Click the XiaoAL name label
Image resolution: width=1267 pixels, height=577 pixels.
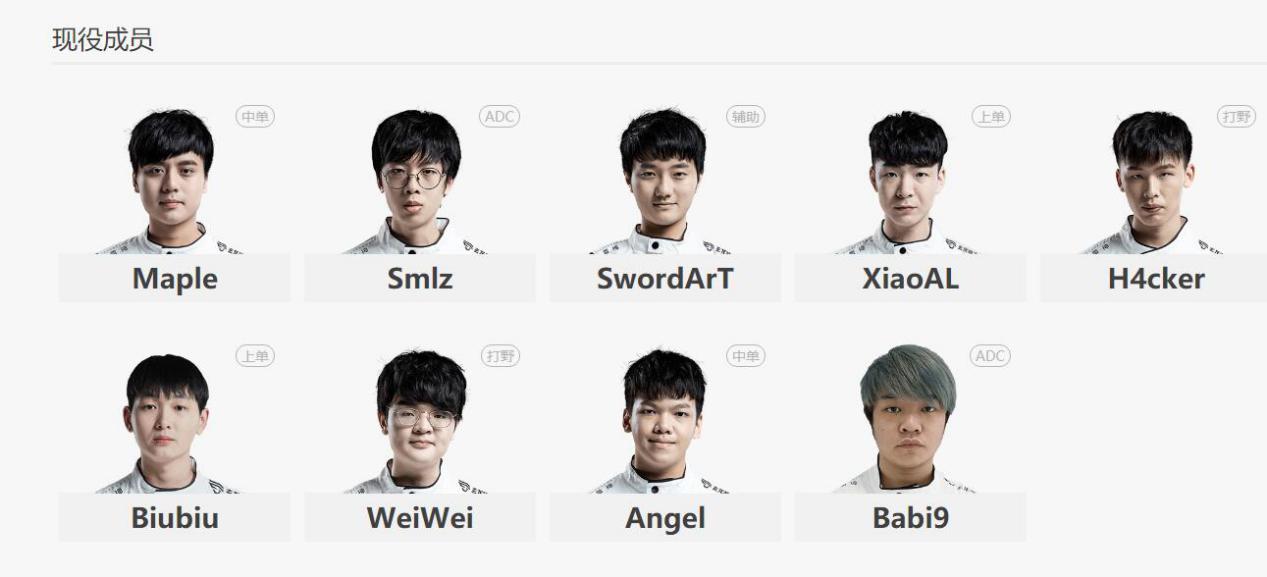click(x=910, y=279)
